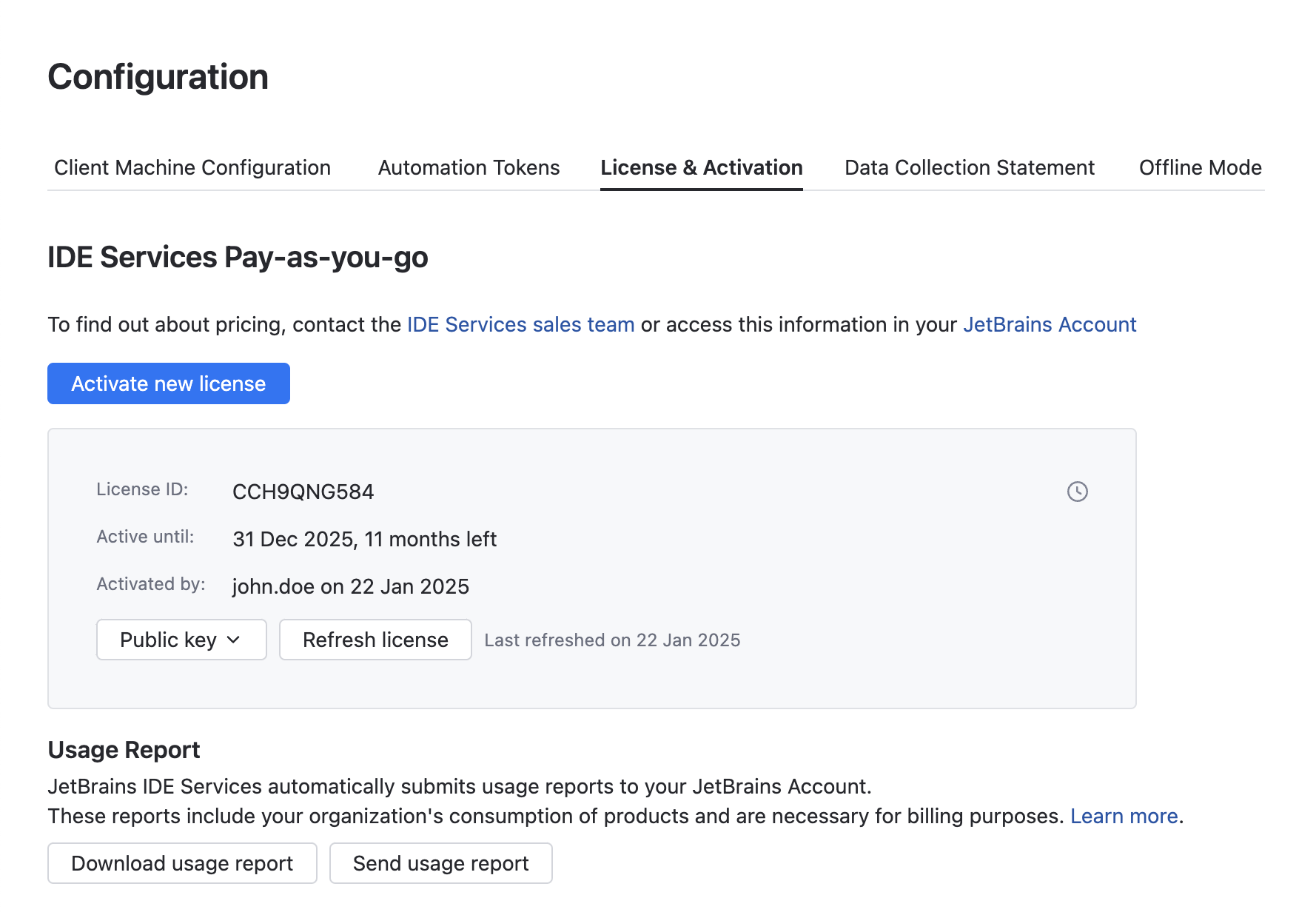Open license history via the clock icon
Image resolution: width=1316 pixels, height=915 pixels.
point(1078,492)
